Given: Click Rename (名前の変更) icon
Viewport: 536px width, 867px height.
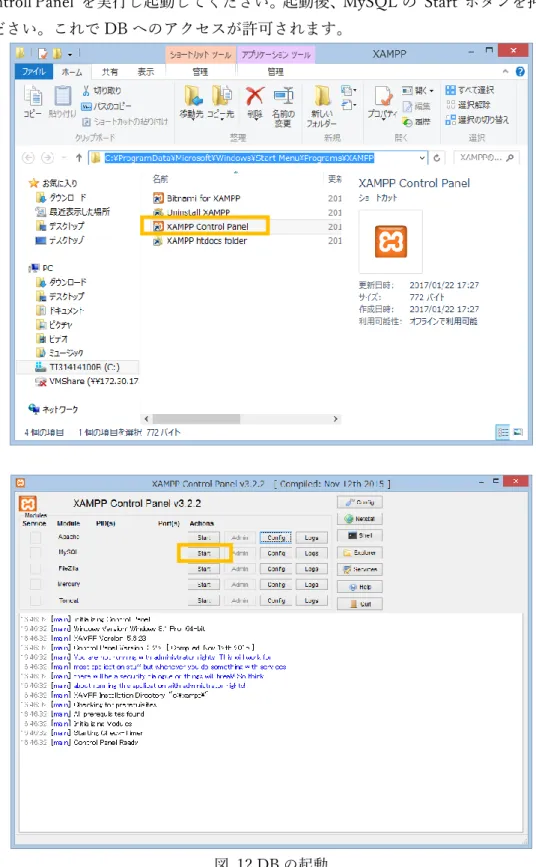Looking at the screenshot, I should [x=283, y=96].
